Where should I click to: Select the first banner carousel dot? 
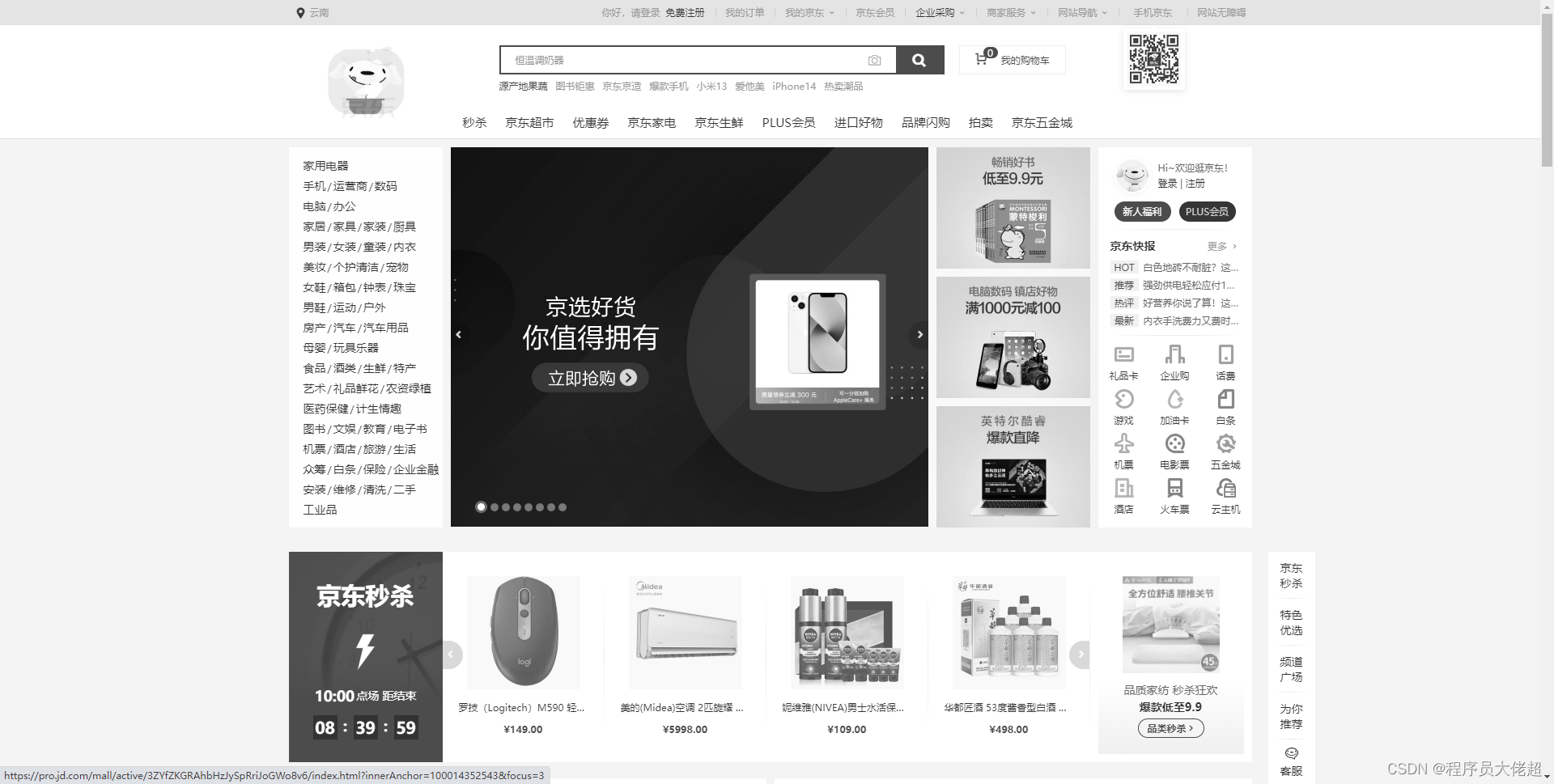click(x=481, y=507)
